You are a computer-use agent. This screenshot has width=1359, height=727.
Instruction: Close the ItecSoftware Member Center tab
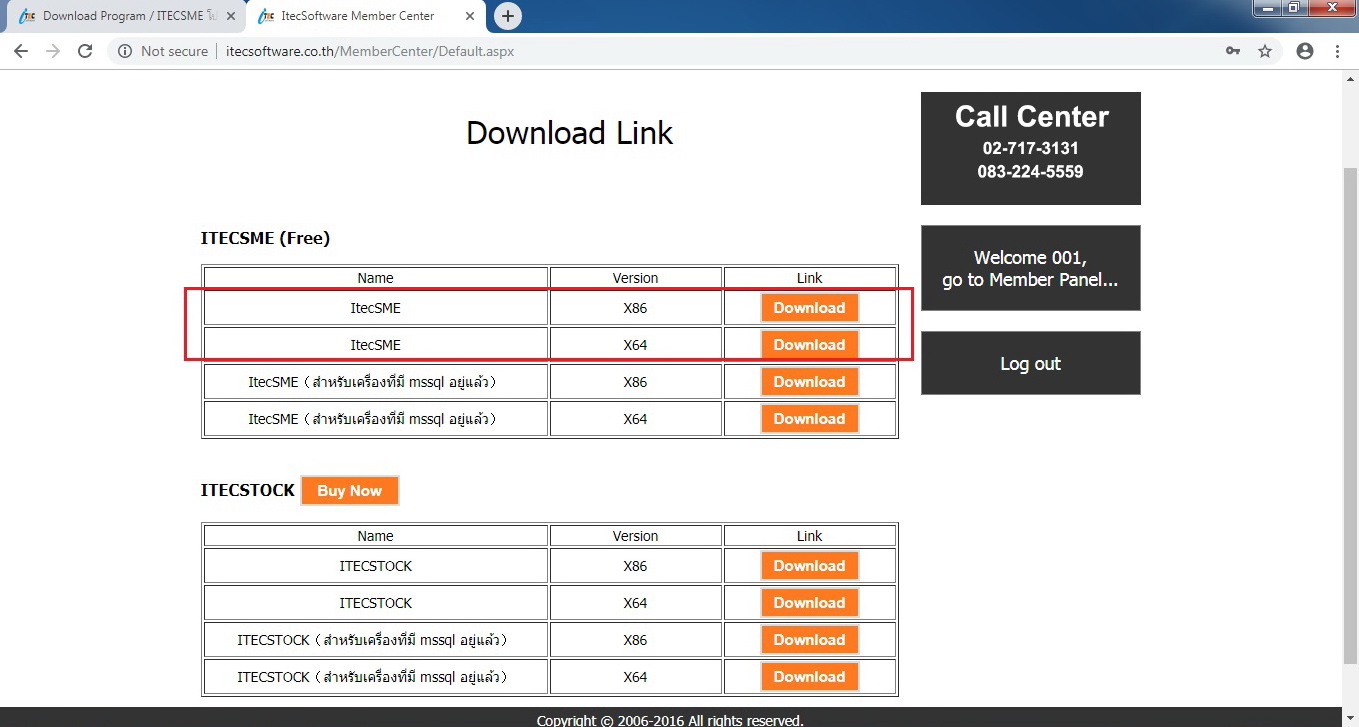click(x=470, y=16)
